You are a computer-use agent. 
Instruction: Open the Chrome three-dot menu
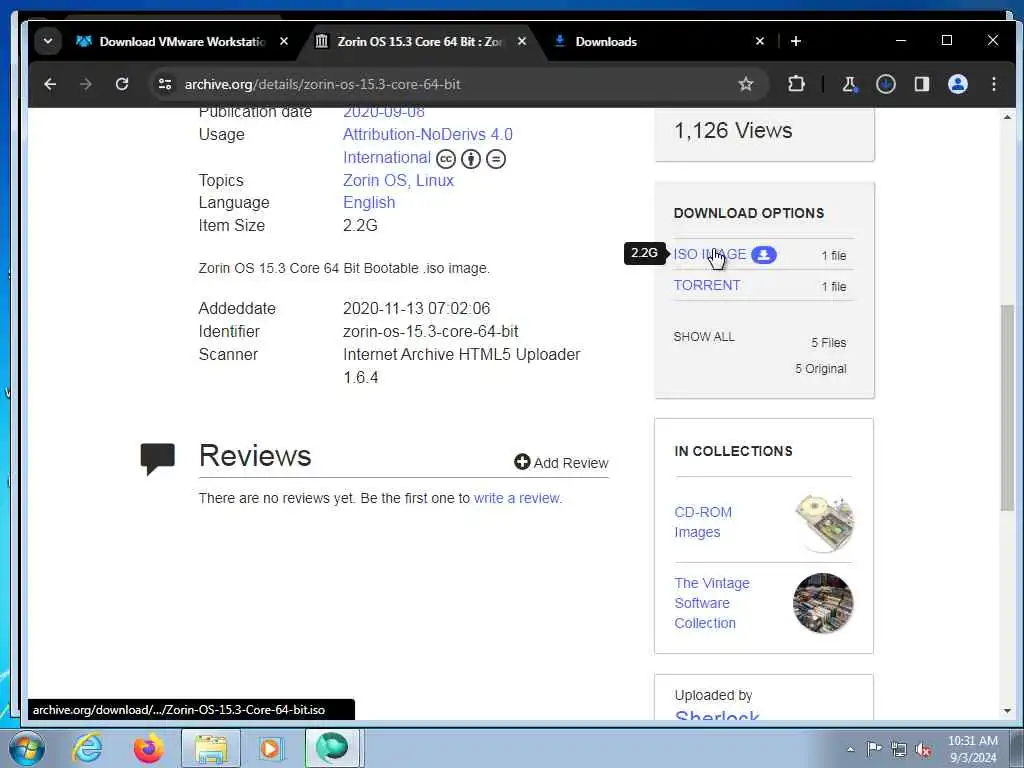tap(993, 84)
